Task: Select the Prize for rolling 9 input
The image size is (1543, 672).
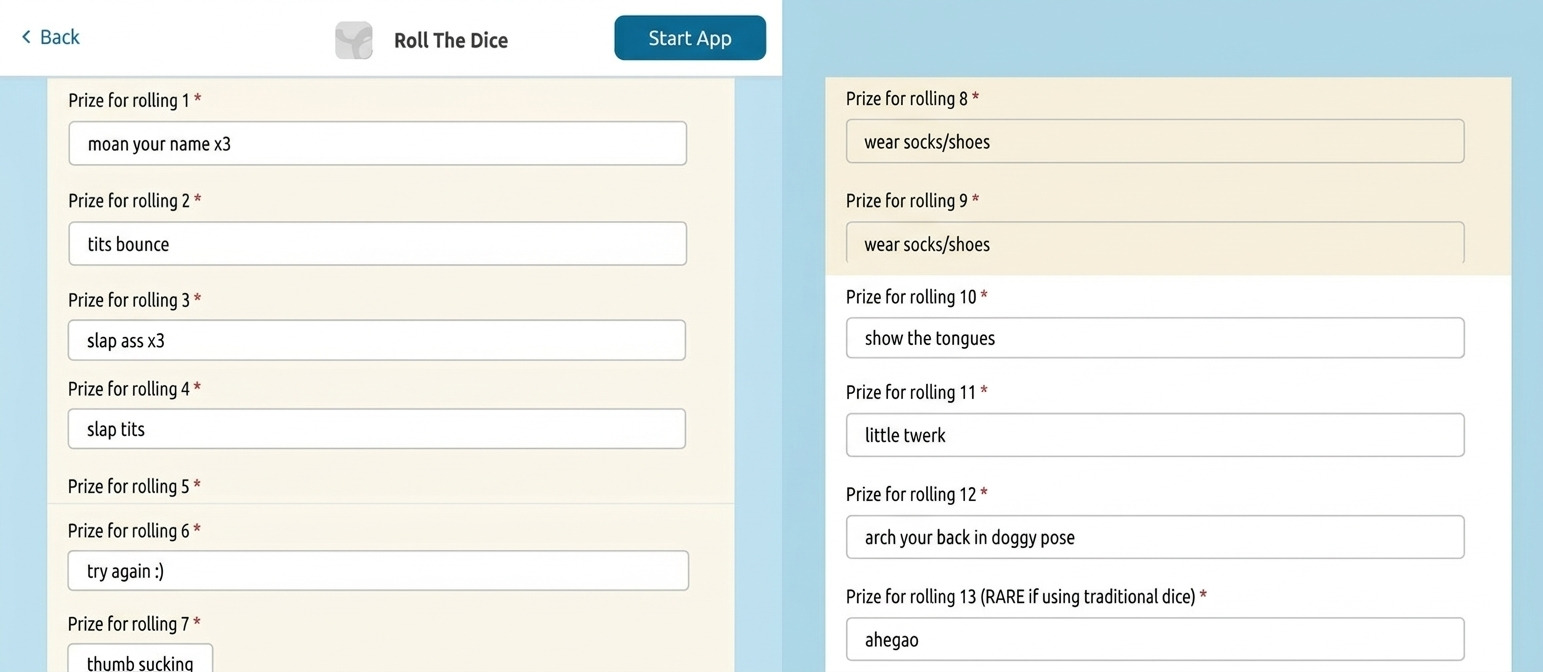Action: pos(1155,243)
